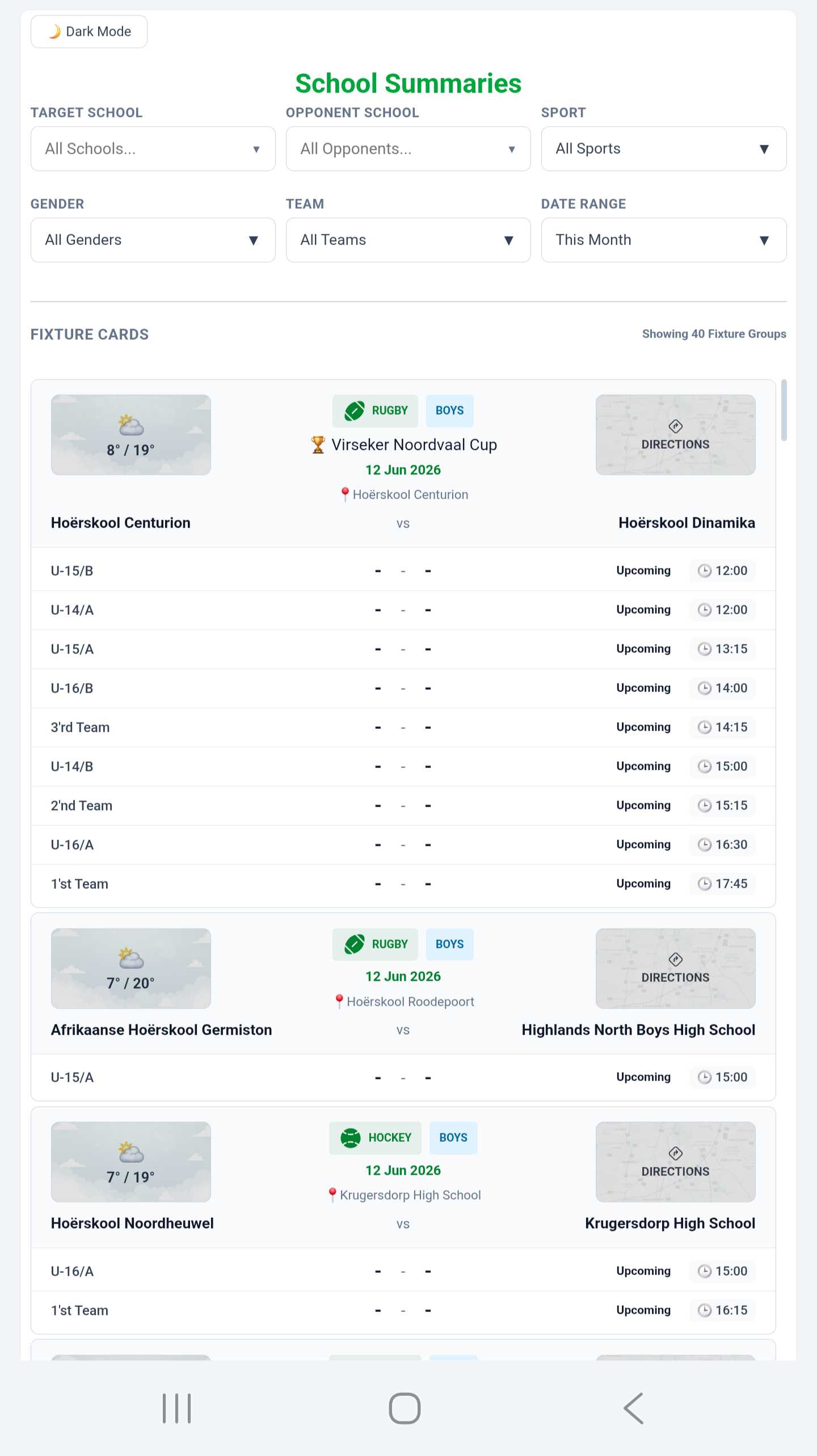
Task: Click the hockey icon on Noordheuwel card
Action: pyautogui.click(x=351, y=1138)
